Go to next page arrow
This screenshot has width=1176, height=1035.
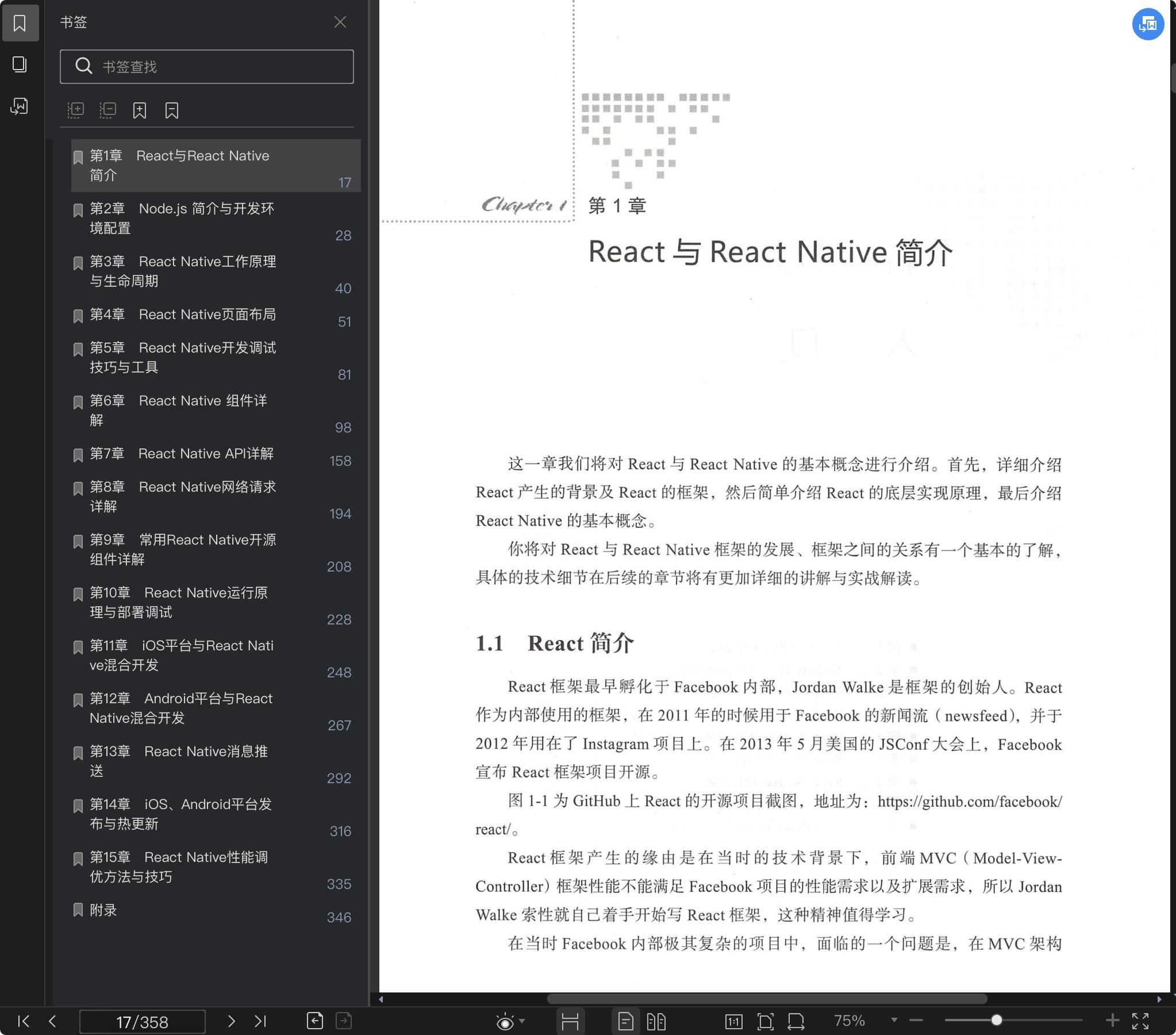click(231, 1021)
